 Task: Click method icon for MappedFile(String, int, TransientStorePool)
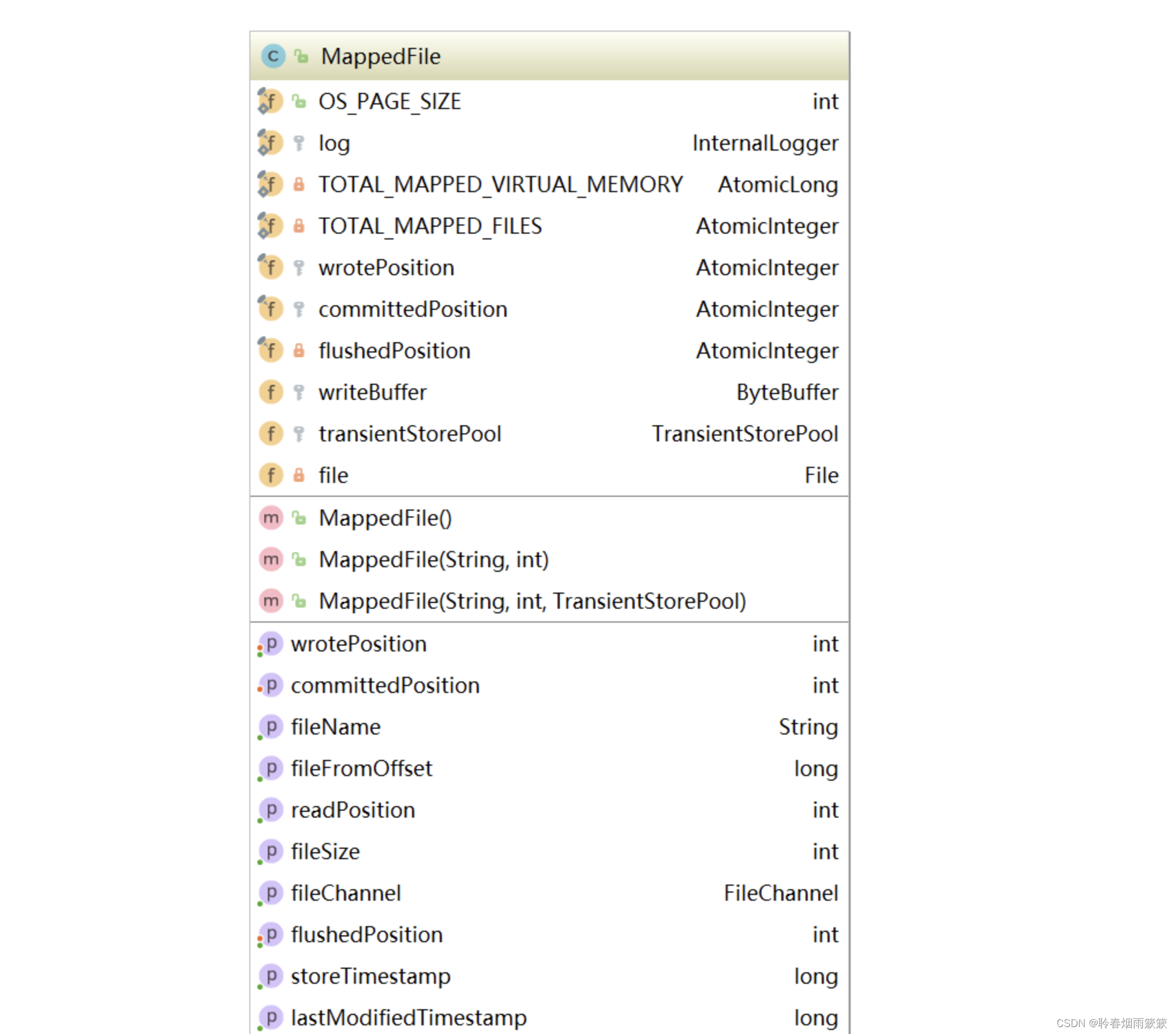coord(271,601)
